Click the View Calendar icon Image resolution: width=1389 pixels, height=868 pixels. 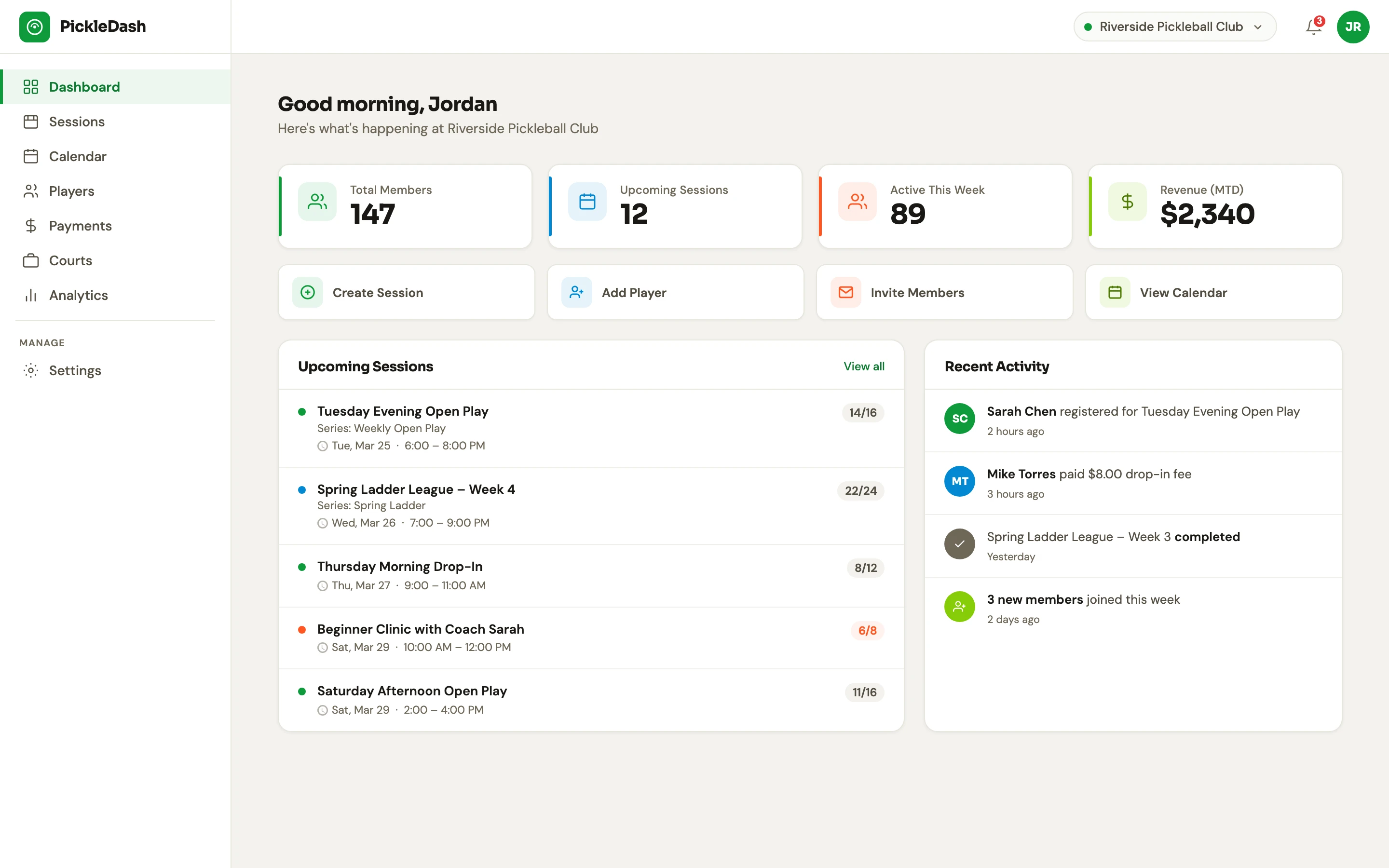tap(1115, 292)
